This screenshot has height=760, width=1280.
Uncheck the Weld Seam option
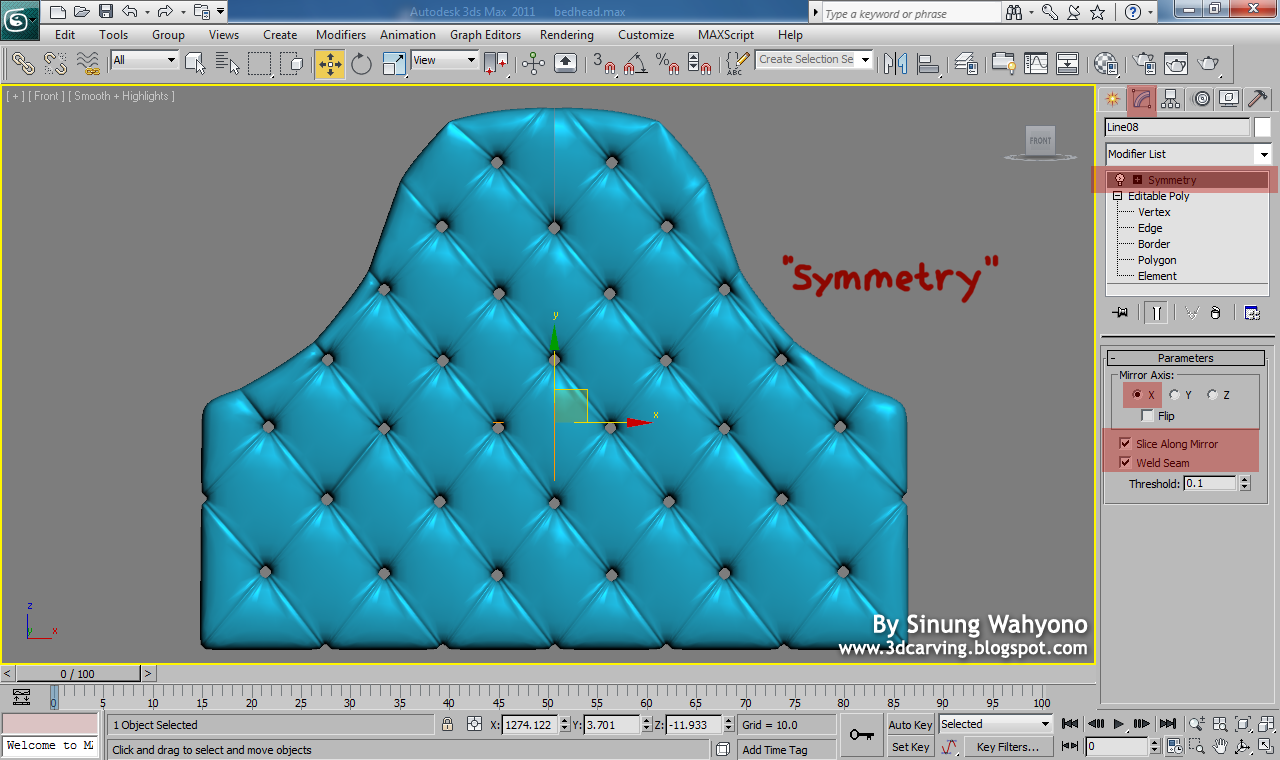point(1125,463)
